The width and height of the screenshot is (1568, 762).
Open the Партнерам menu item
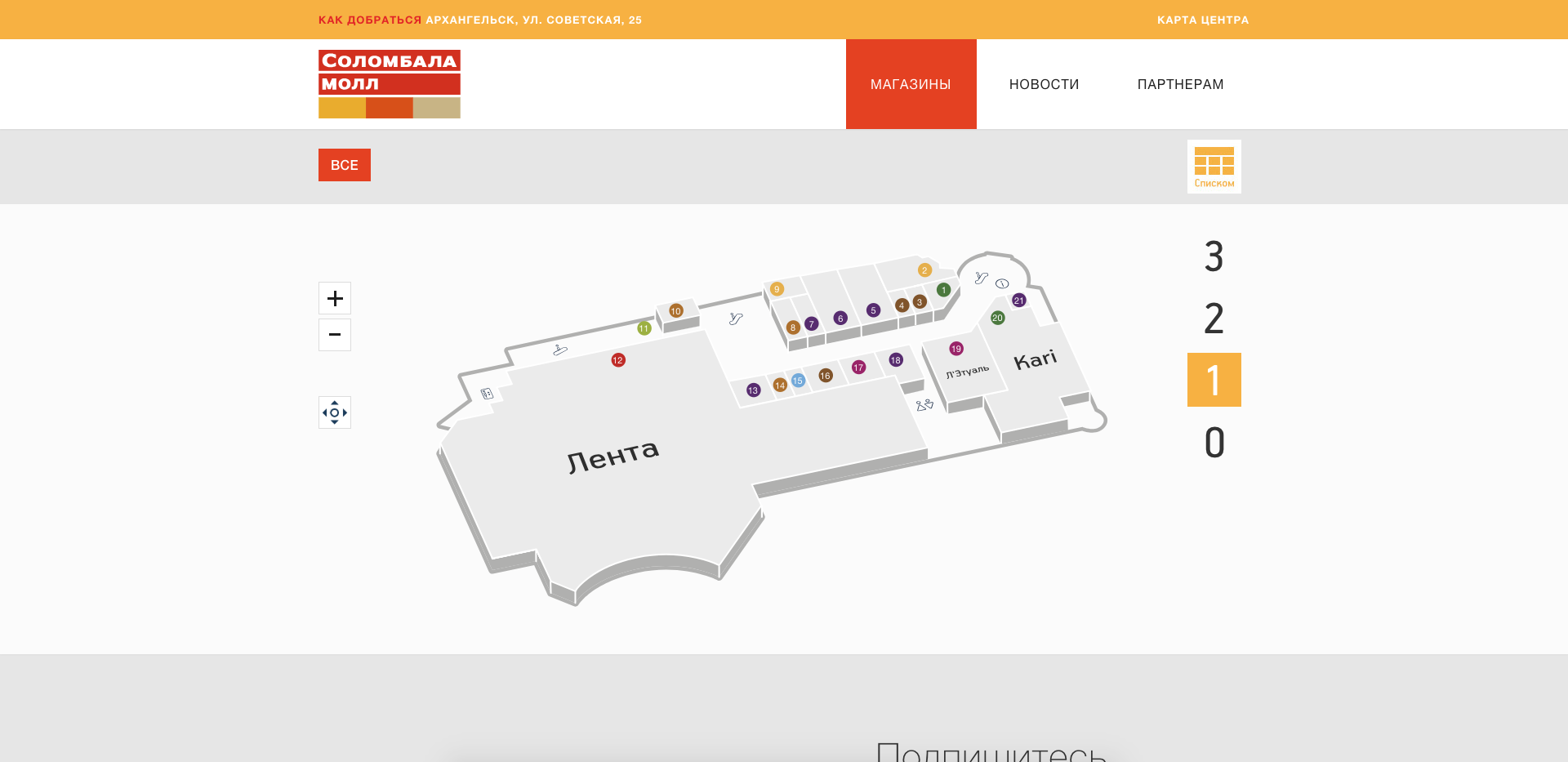pos(1180,84)
